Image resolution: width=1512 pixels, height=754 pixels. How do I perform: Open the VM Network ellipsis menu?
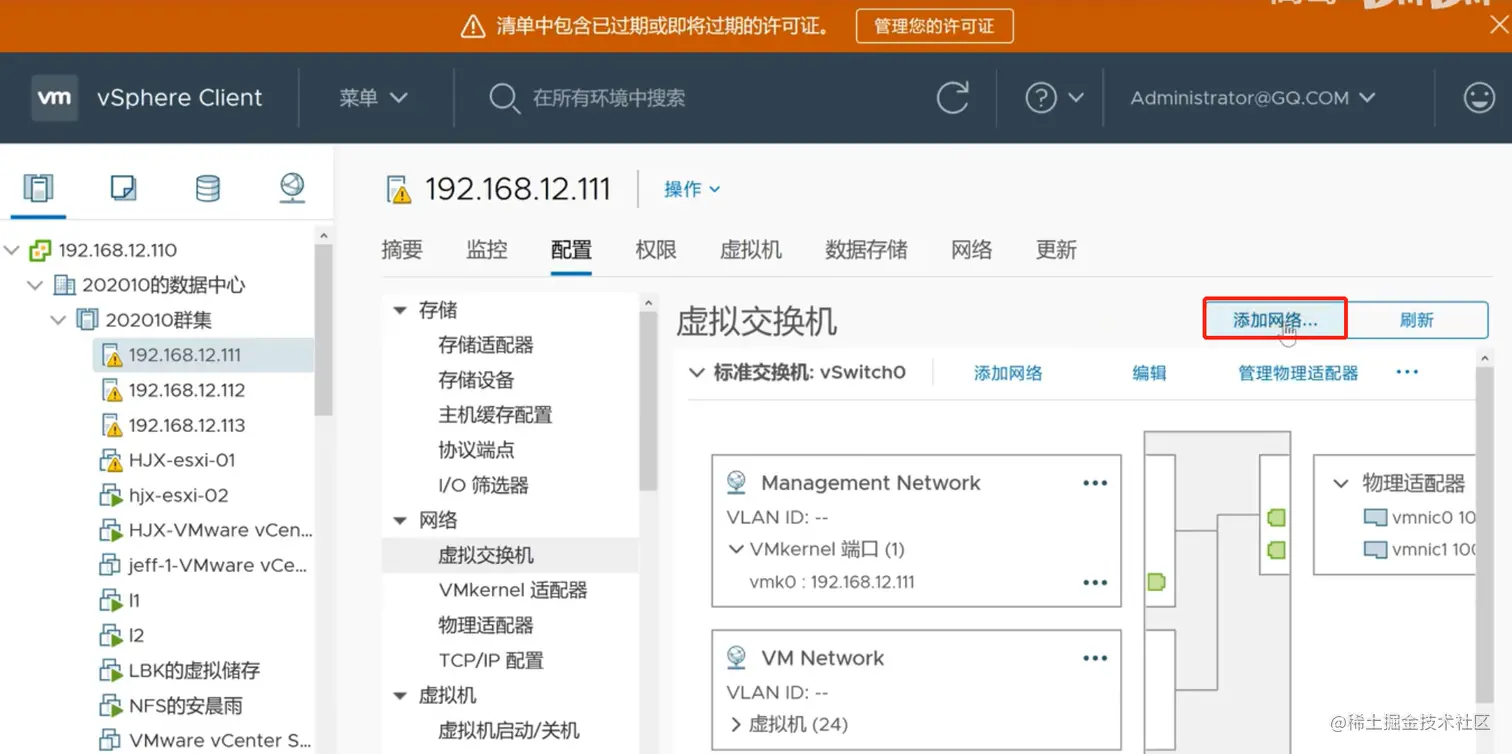coord(1095,658)
